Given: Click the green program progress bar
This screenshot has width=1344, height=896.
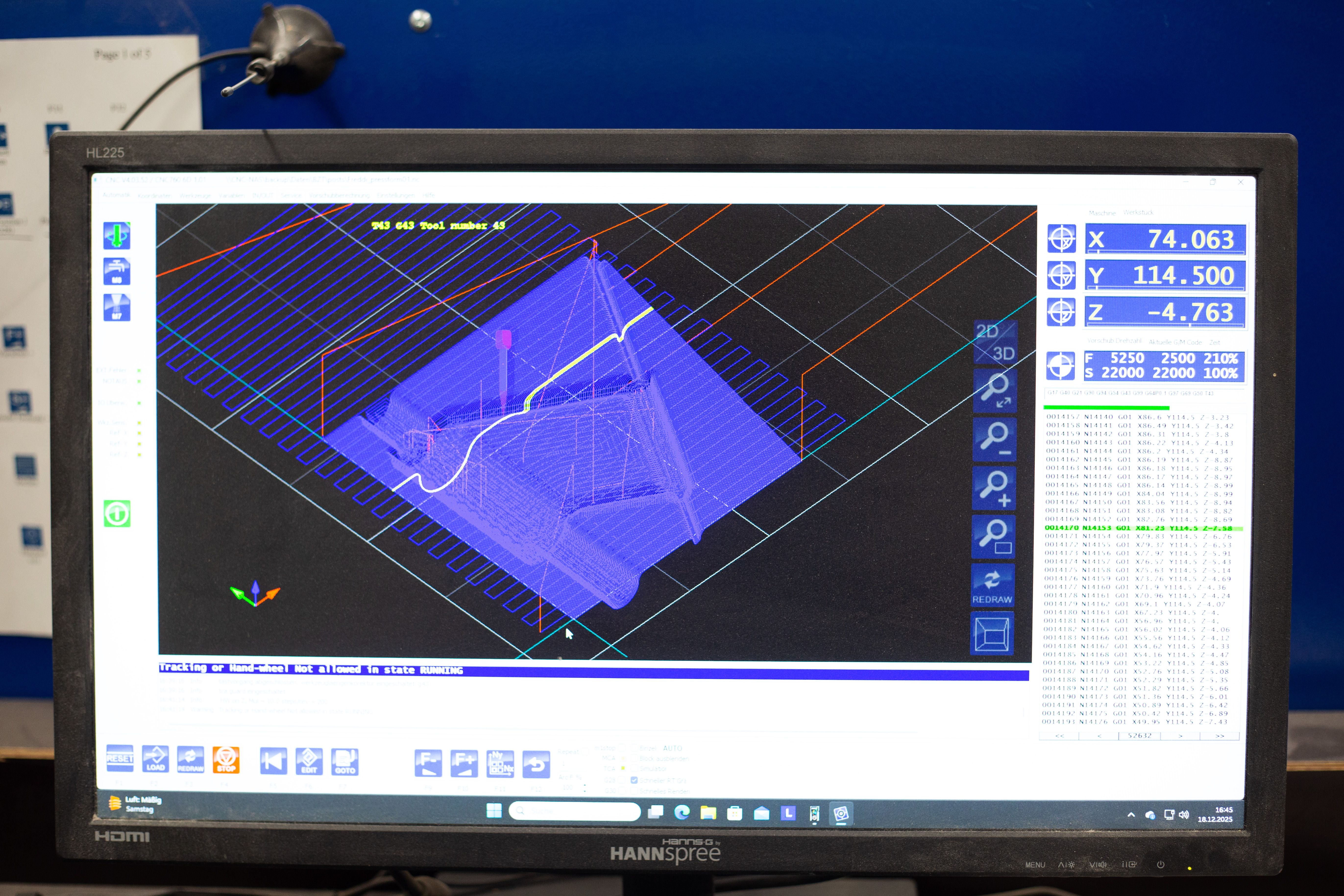Looking at the screenshot, I should (x=1106, y=407).
